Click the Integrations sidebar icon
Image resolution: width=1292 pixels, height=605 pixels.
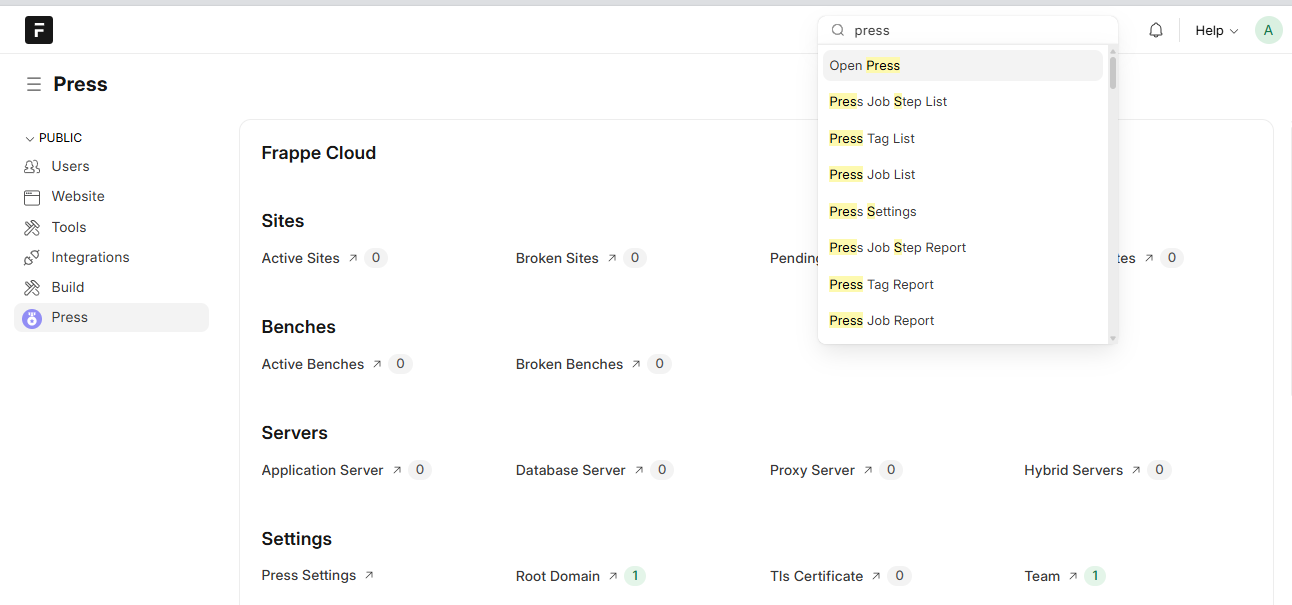point(32,258)
